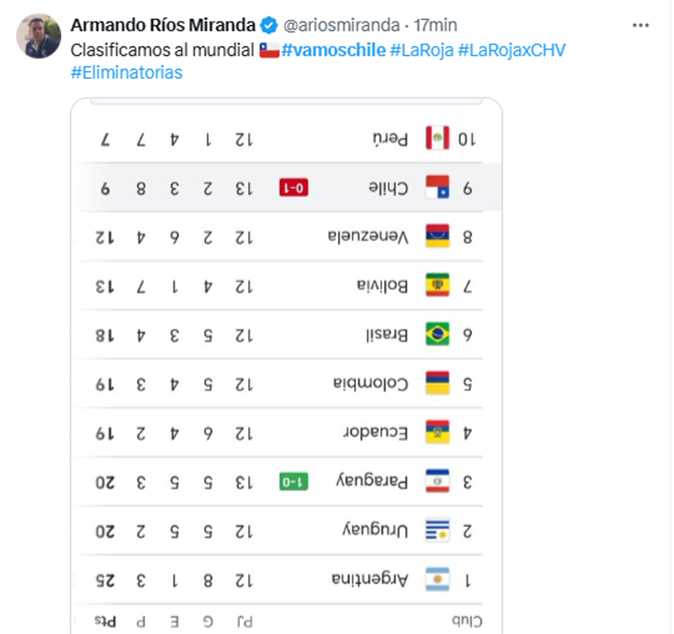Click the Brasil flag icon
674x634 pixels.
438,334
